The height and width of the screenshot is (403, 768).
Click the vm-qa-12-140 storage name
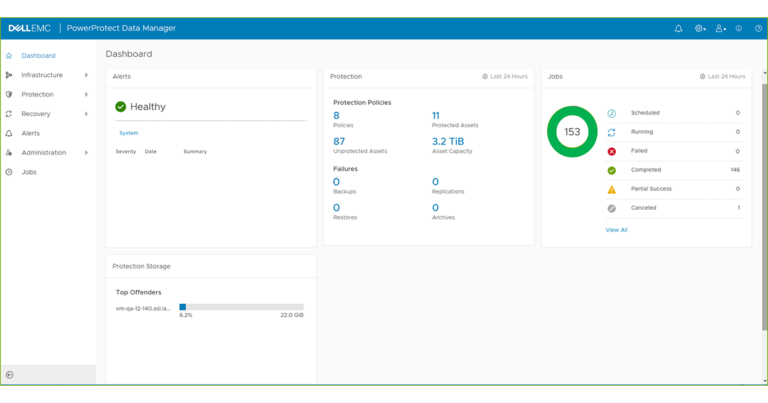point(143,308)
